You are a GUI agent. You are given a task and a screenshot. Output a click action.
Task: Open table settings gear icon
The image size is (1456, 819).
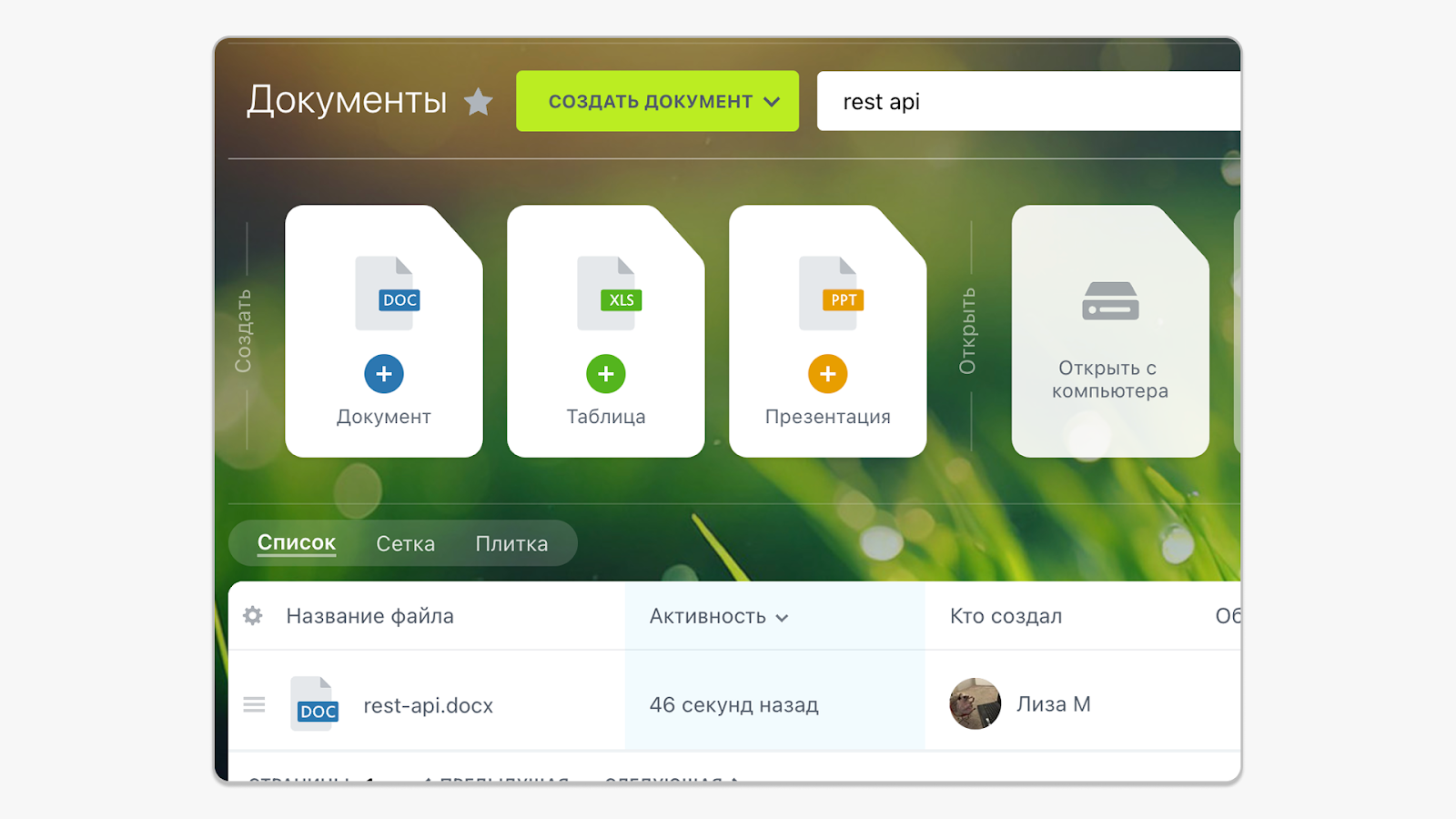(253, 616)
